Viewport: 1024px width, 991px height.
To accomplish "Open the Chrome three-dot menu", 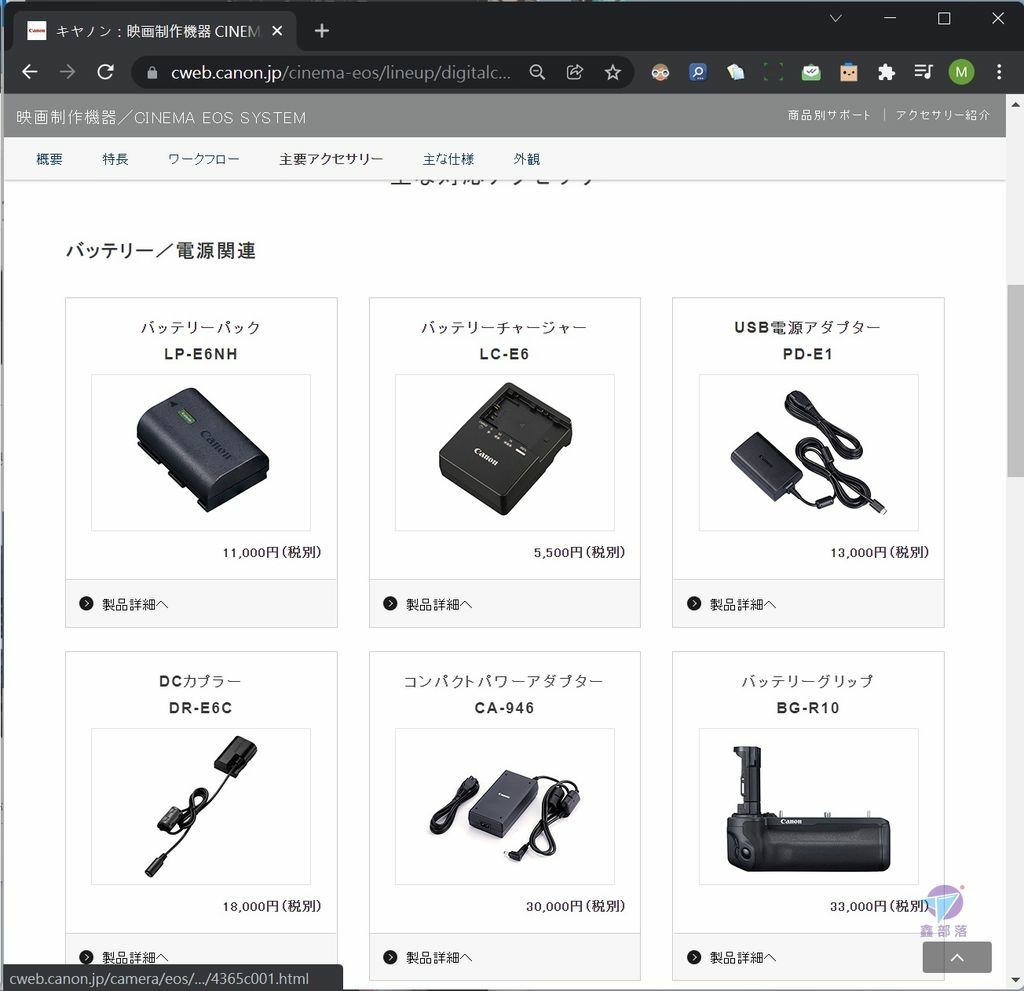I will (999, 72).
